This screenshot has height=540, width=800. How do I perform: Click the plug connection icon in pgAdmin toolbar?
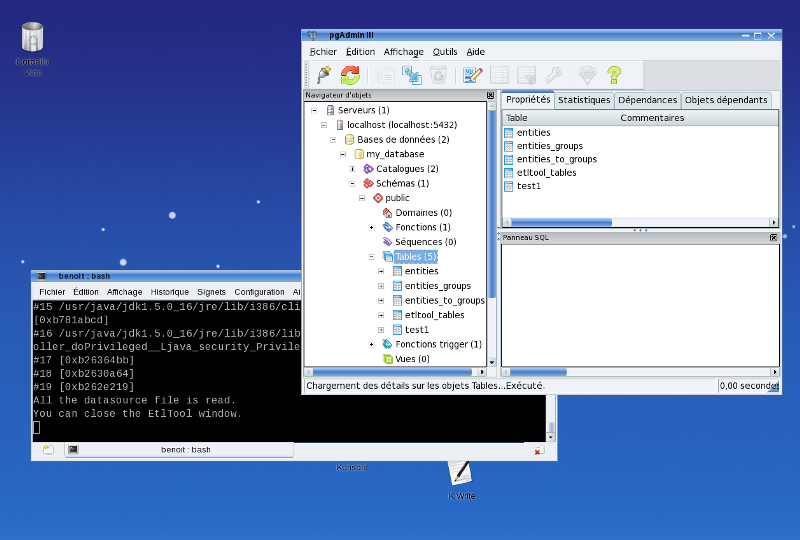pyautogui.click(x=323, y=75)
